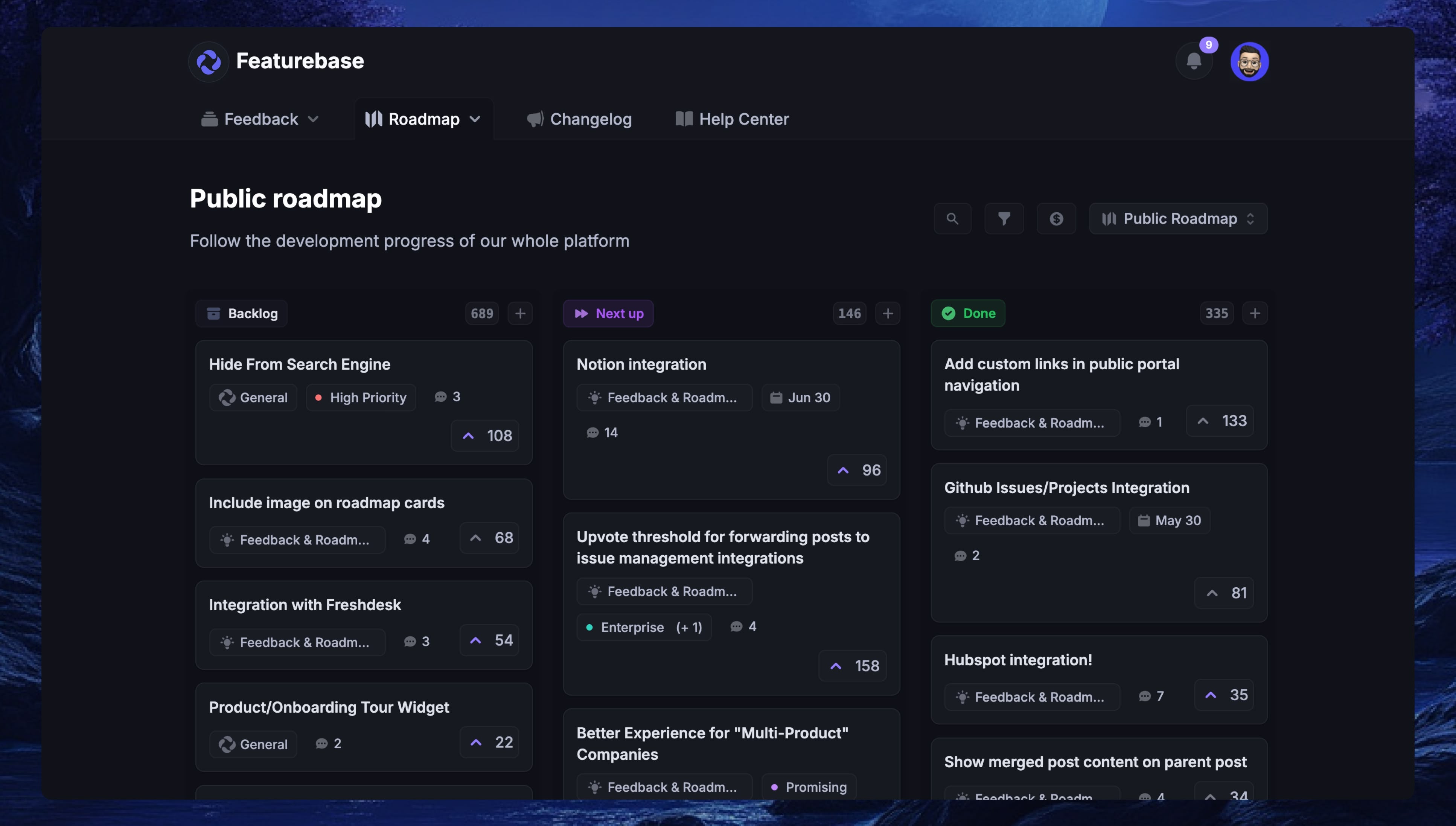Screen dimensions: 1456x826
Task: Click the Jun 30 date badge
Action: pyautogui.click(x=800, y=398)
